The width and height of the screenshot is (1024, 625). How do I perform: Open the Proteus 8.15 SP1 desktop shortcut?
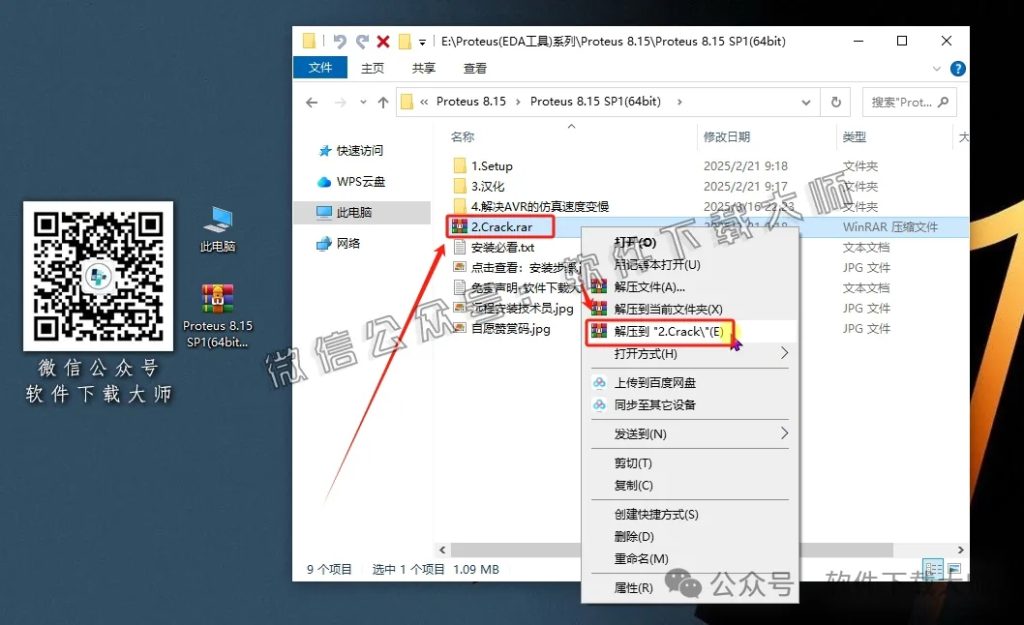[217, 298]
